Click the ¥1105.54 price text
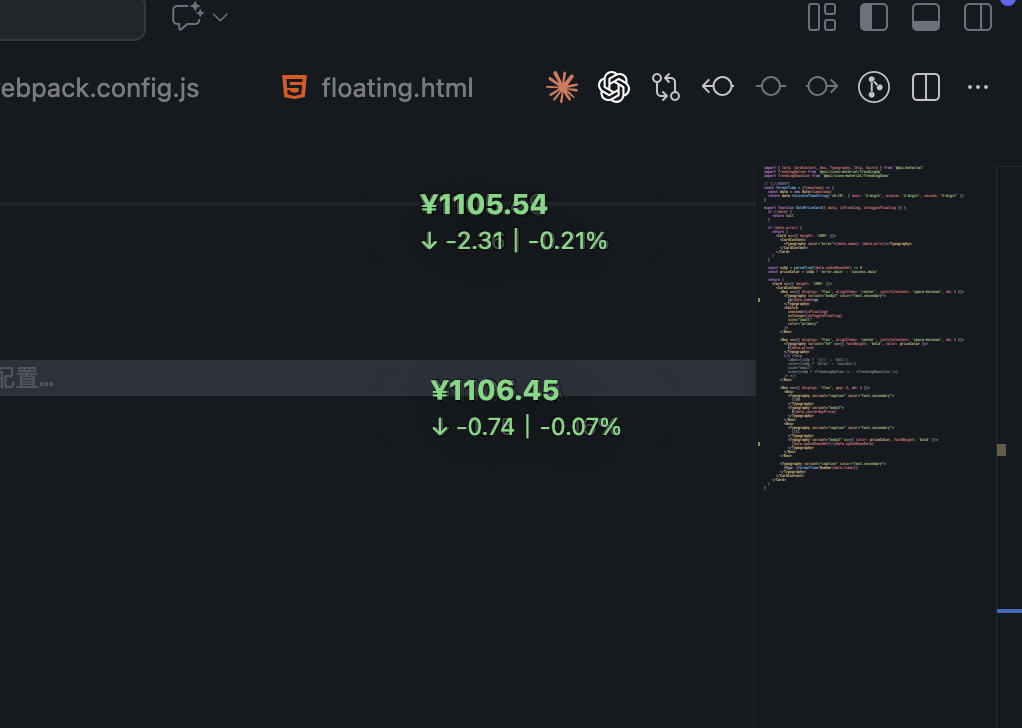Screen dimensions: 1022x728 coord(484,205)
